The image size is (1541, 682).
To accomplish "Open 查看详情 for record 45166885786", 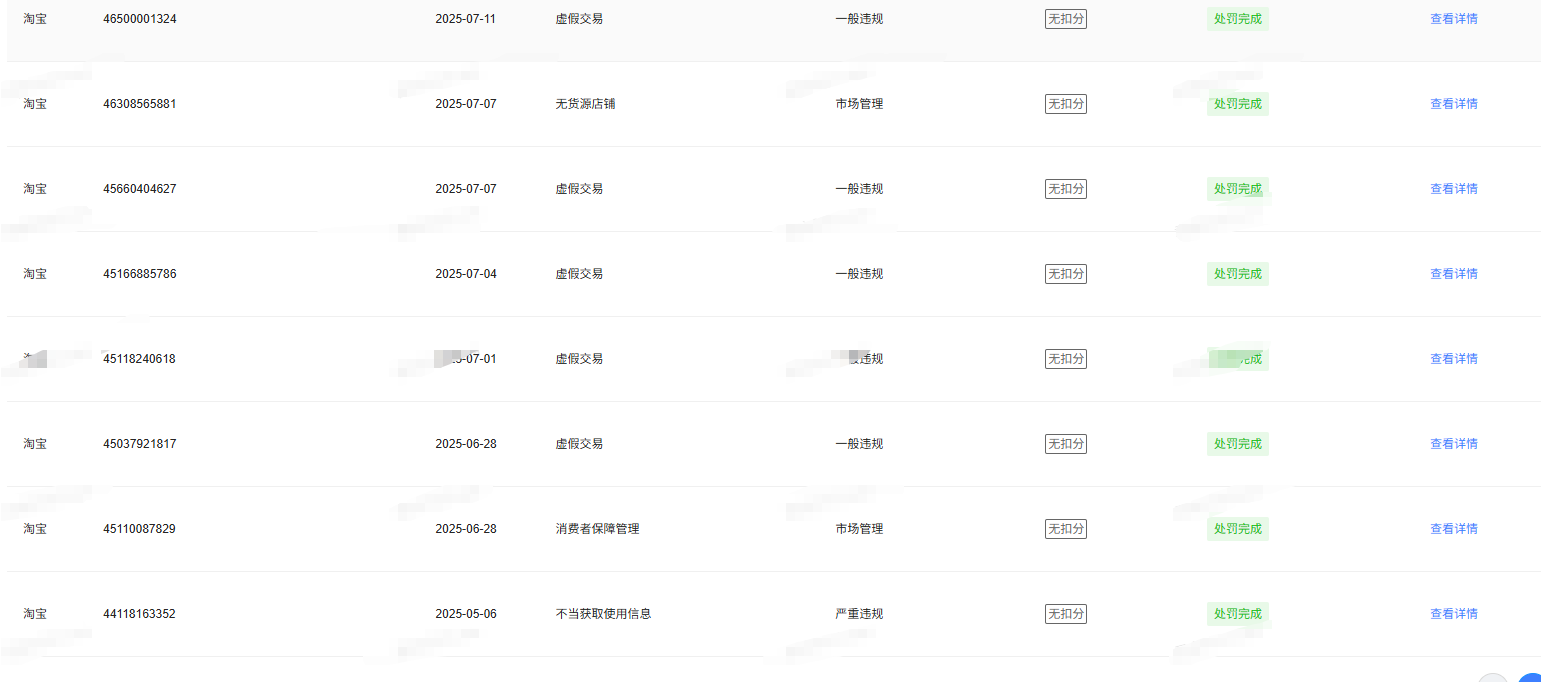I will click(1453, 274).
